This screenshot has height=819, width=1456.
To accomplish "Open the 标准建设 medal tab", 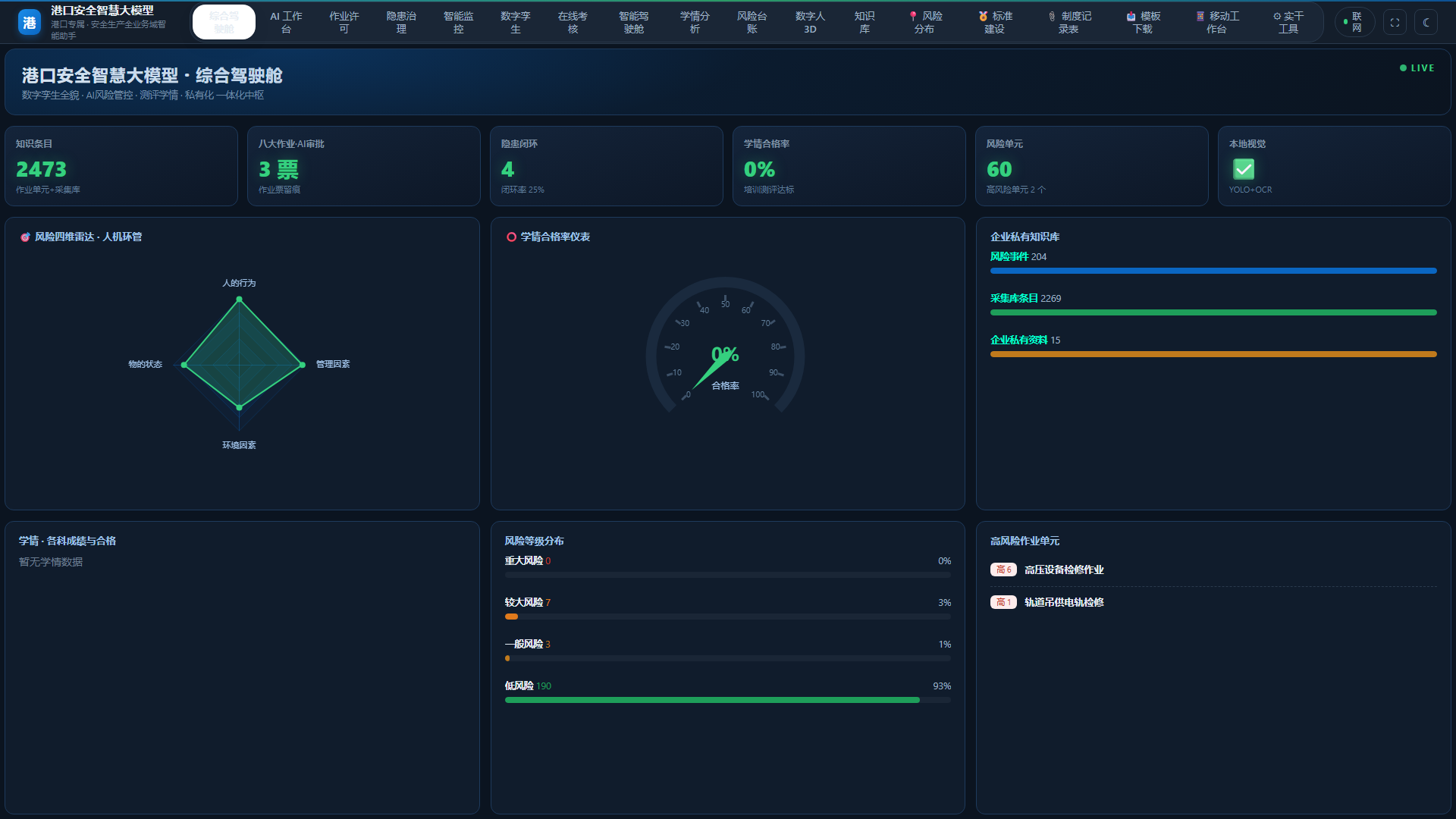I will 995,23.
